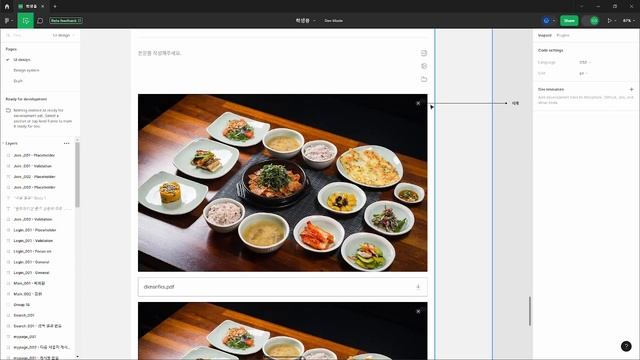
Task: Add a dev resource with the plus icon
Action: 631,89
